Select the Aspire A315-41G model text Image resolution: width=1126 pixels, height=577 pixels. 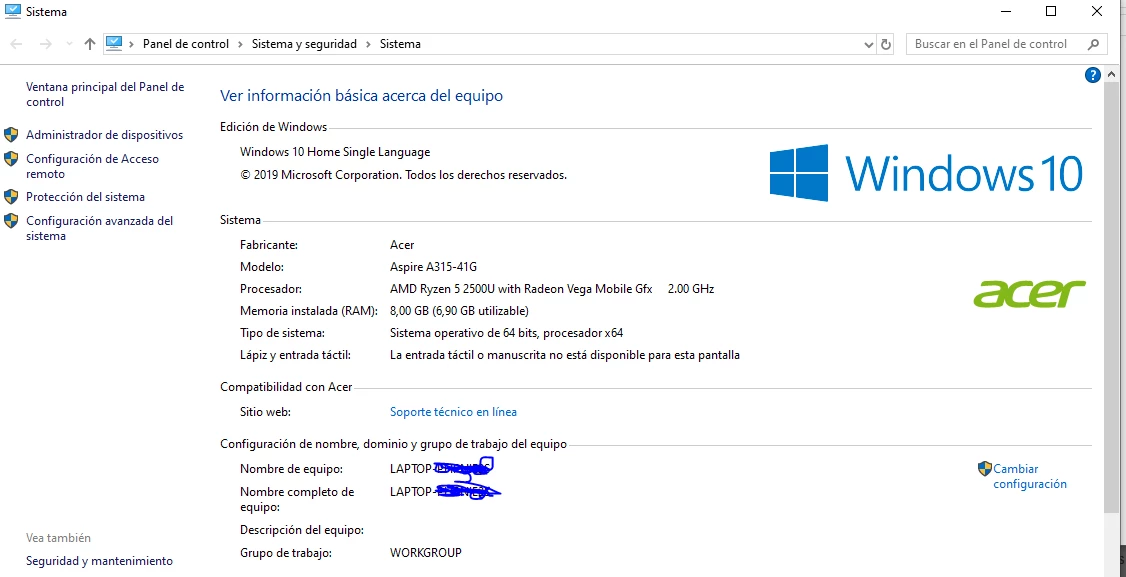pyautogui.click(x=433, y=267)
